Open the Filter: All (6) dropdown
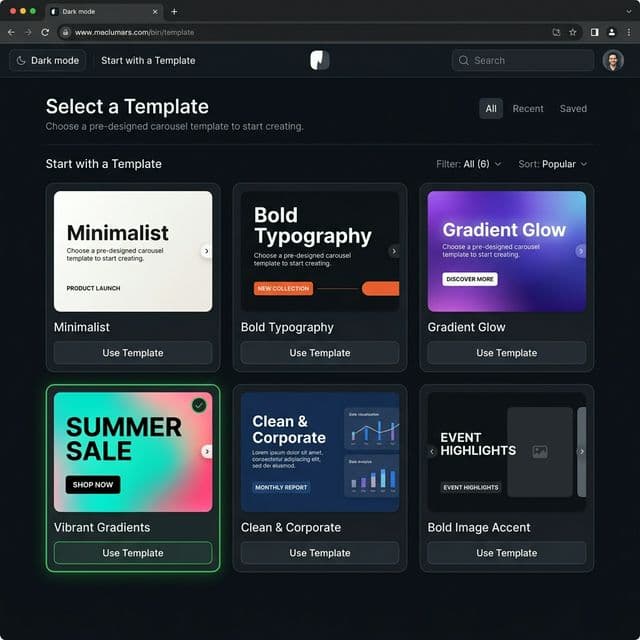Viewport: 640px width, 640px height. pos(469,164)
